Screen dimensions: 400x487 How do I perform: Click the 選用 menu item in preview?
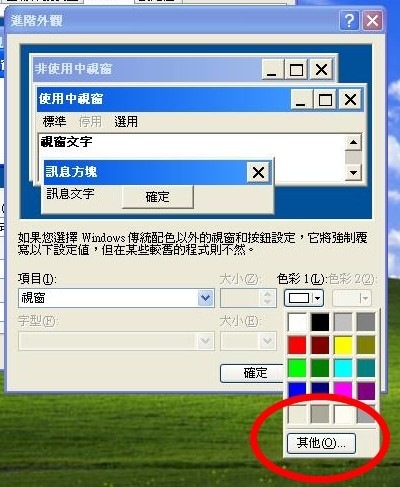coord(126,122)
